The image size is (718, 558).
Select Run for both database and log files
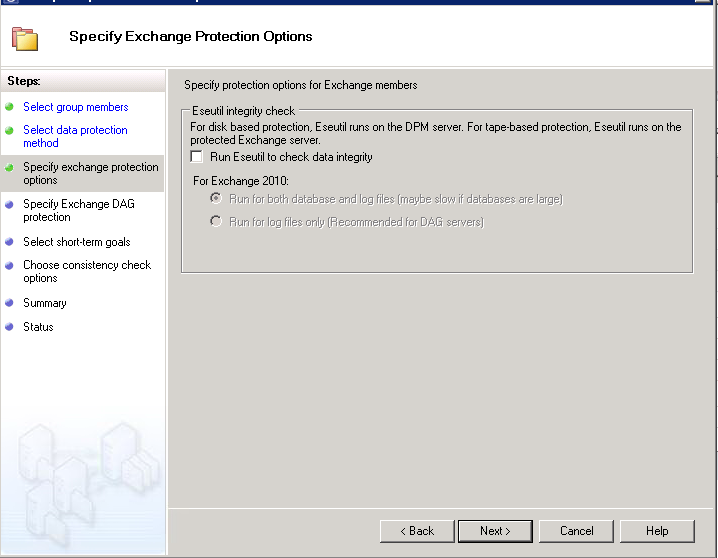click(216, 198)
